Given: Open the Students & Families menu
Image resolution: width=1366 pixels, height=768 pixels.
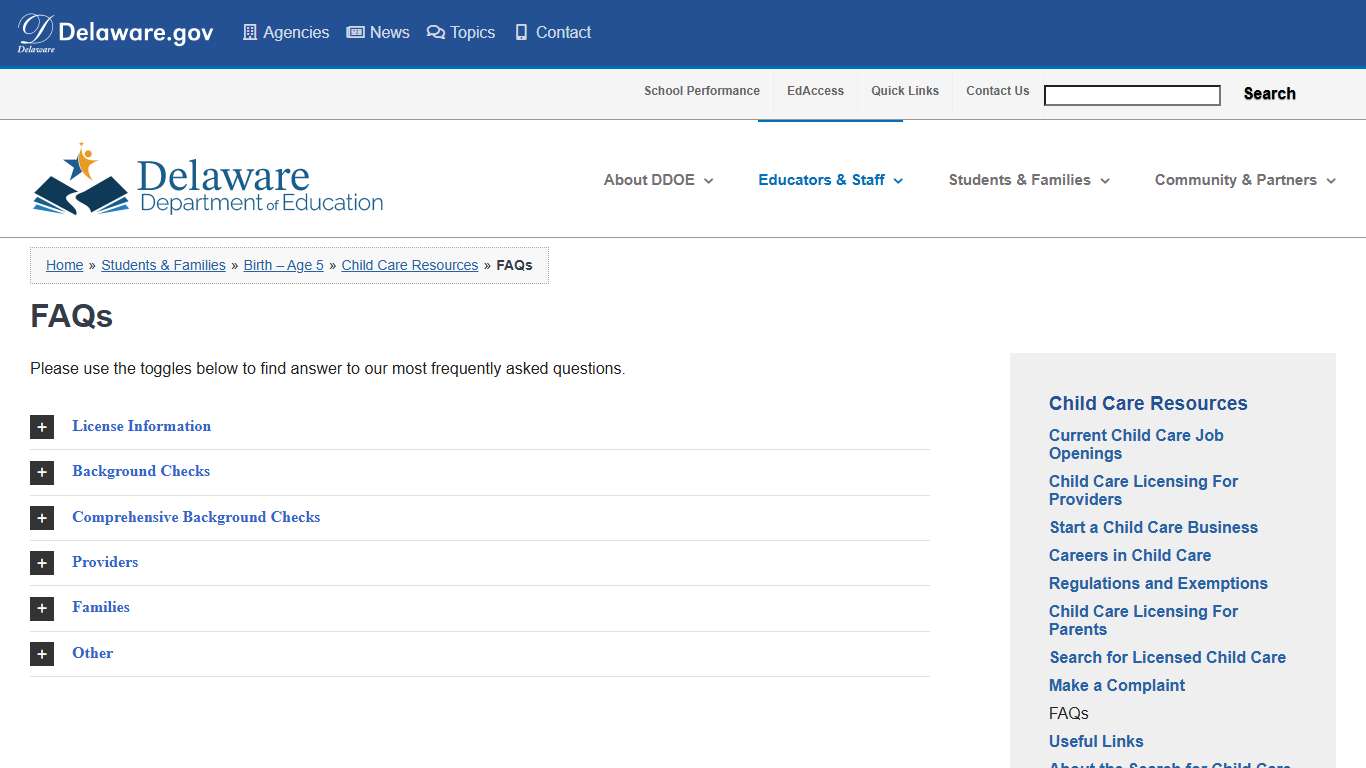Looking at the screenshot, I should 1029,180.
